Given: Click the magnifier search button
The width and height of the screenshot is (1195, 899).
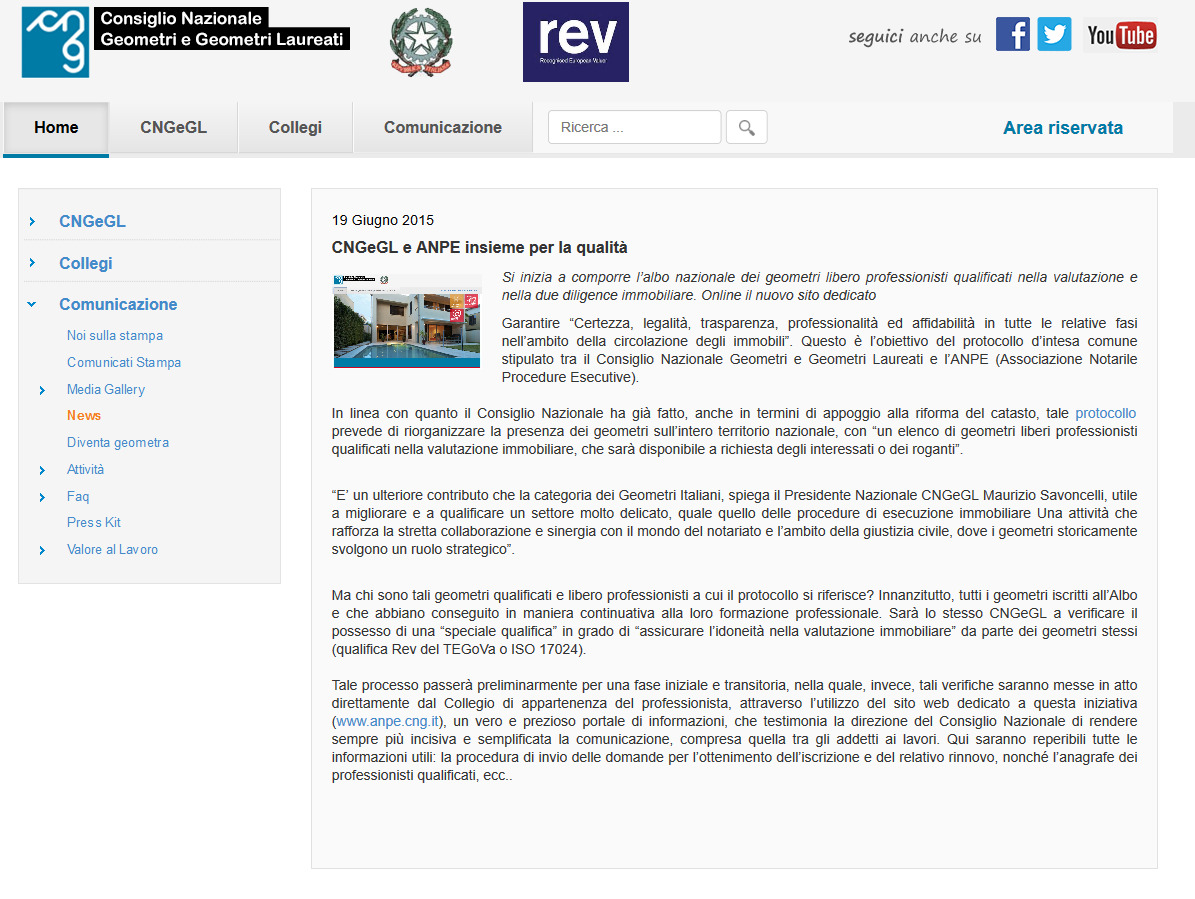Looking at the screenshot, I should pyautogui.click(x=747, y=127).
